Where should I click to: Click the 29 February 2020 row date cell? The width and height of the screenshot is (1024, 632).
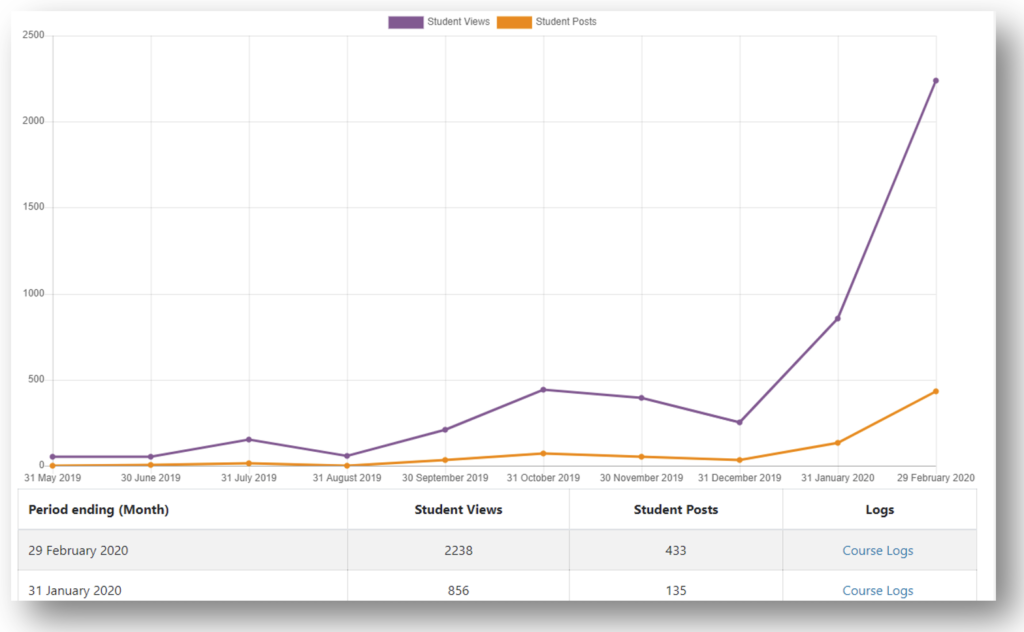tap(78, 550)
